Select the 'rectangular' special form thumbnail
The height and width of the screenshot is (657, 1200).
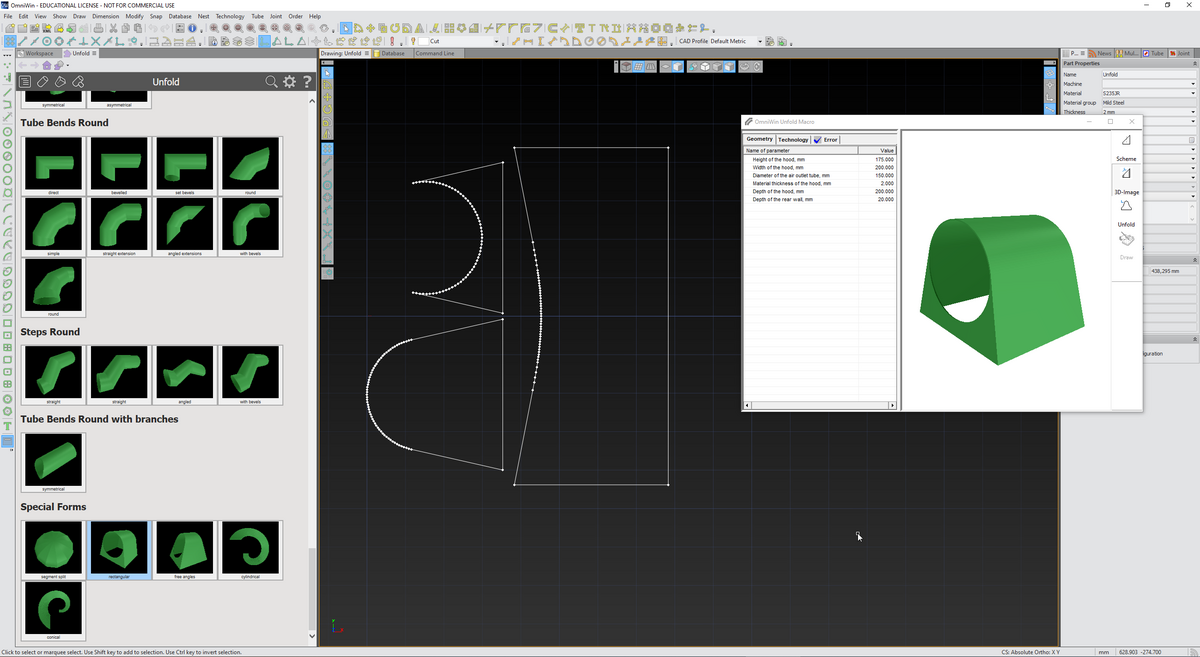[119, 550]
